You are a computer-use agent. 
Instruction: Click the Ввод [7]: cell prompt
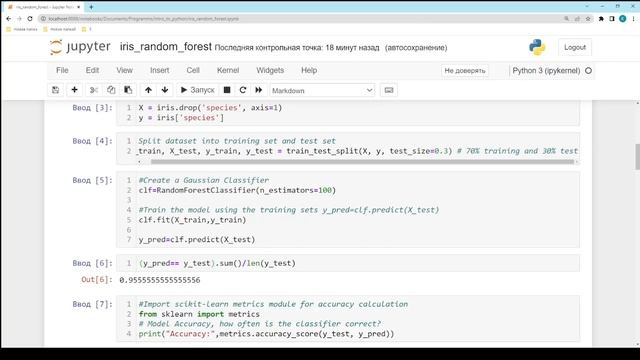tap(93, 304)
